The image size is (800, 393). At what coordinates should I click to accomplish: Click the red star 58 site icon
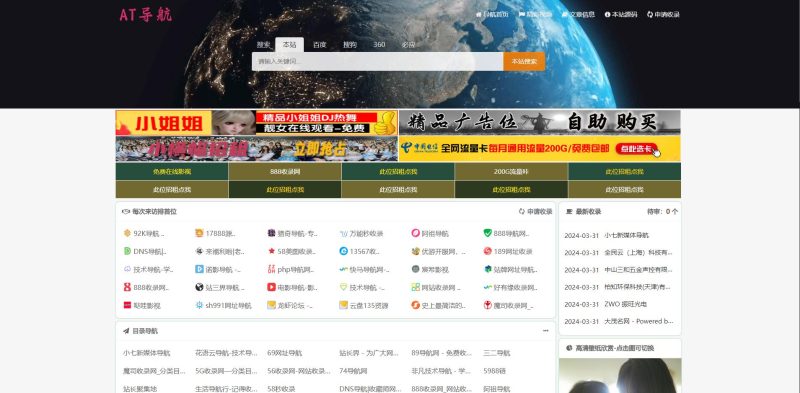pyautogui.click(x=271, y=251)
